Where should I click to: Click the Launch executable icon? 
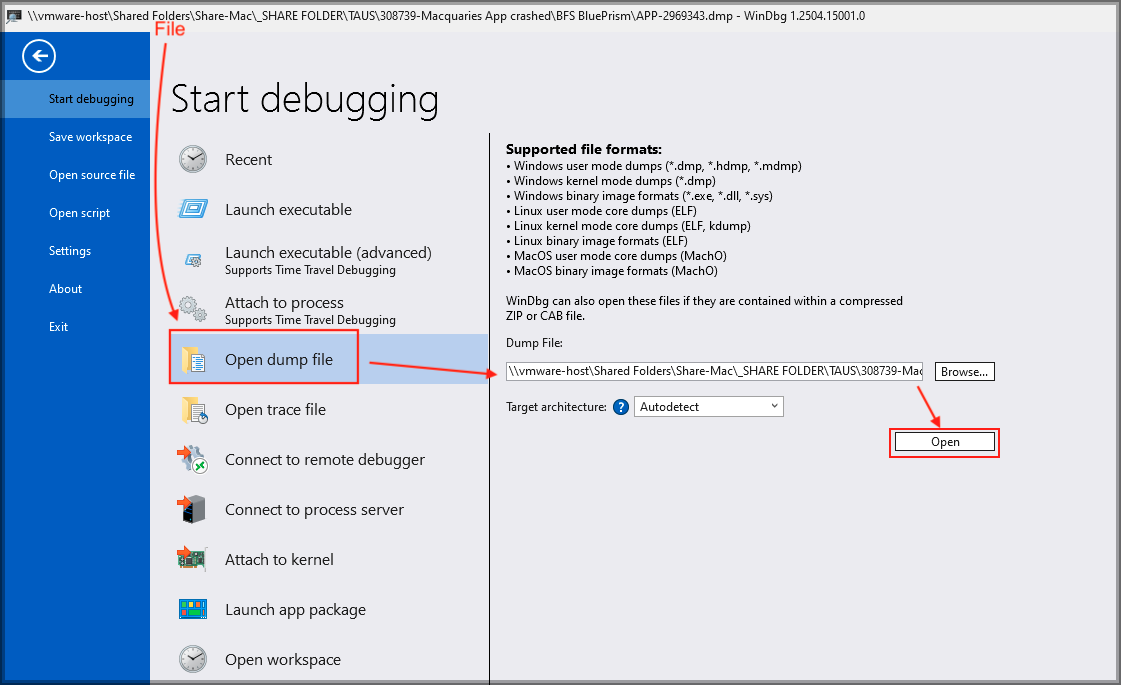click(x=193, y=209)
